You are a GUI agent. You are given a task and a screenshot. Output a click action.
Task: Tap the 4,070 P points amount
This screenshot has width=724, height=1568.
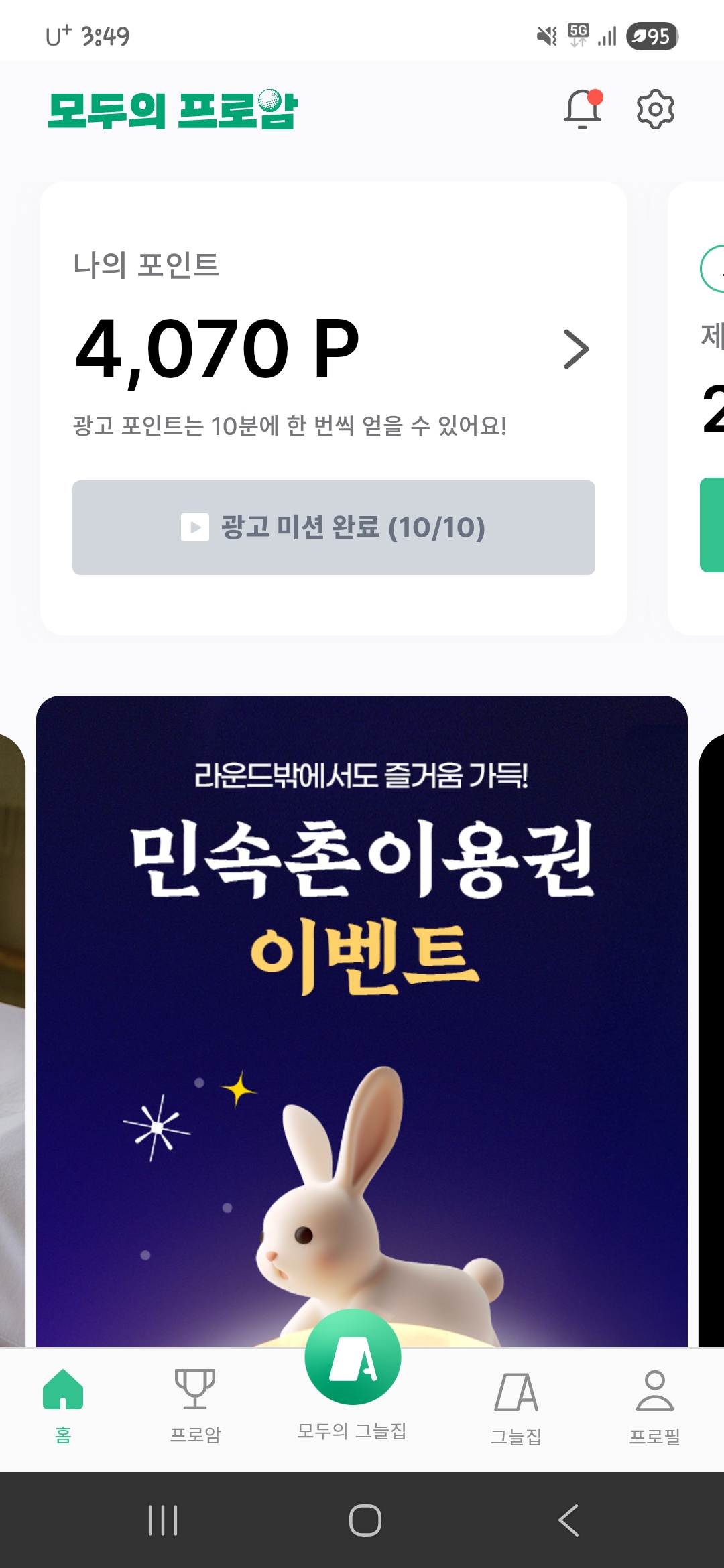(x=218, y=349)
